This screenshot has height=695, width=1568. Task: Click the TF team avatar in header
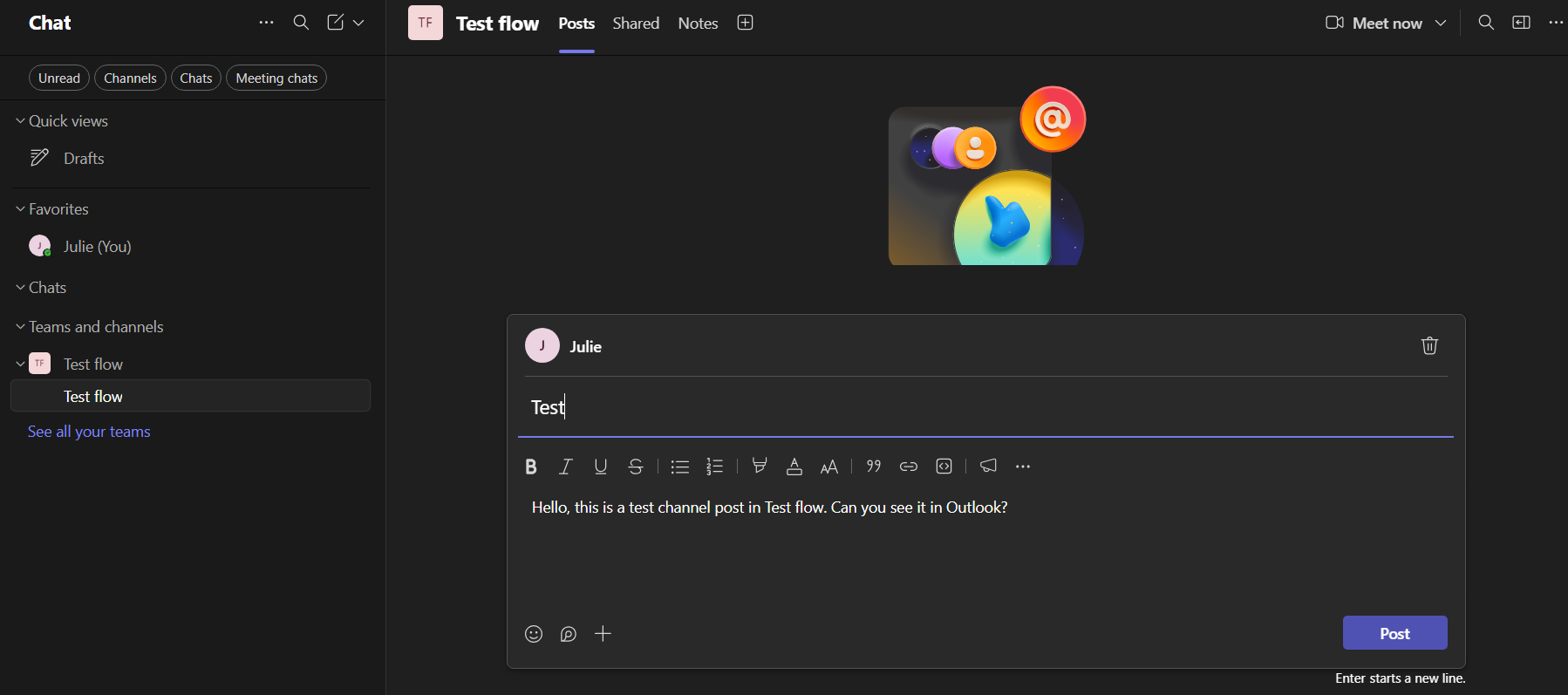pyautogui.click(x=426, y=23)
